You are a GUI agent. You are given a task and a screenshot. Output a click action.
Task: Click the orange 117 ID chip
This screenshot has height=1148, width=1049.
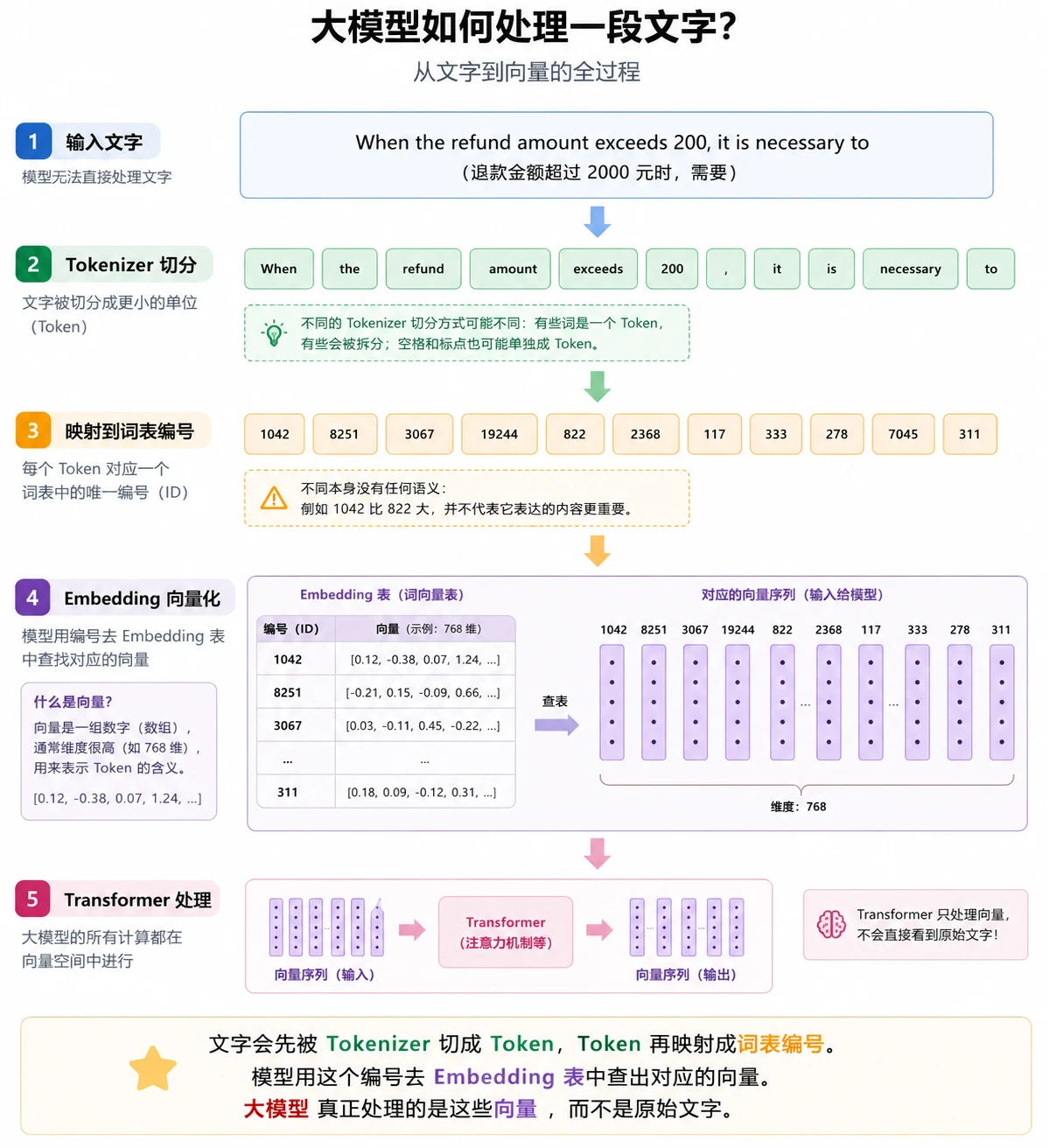tap(715, 434)
